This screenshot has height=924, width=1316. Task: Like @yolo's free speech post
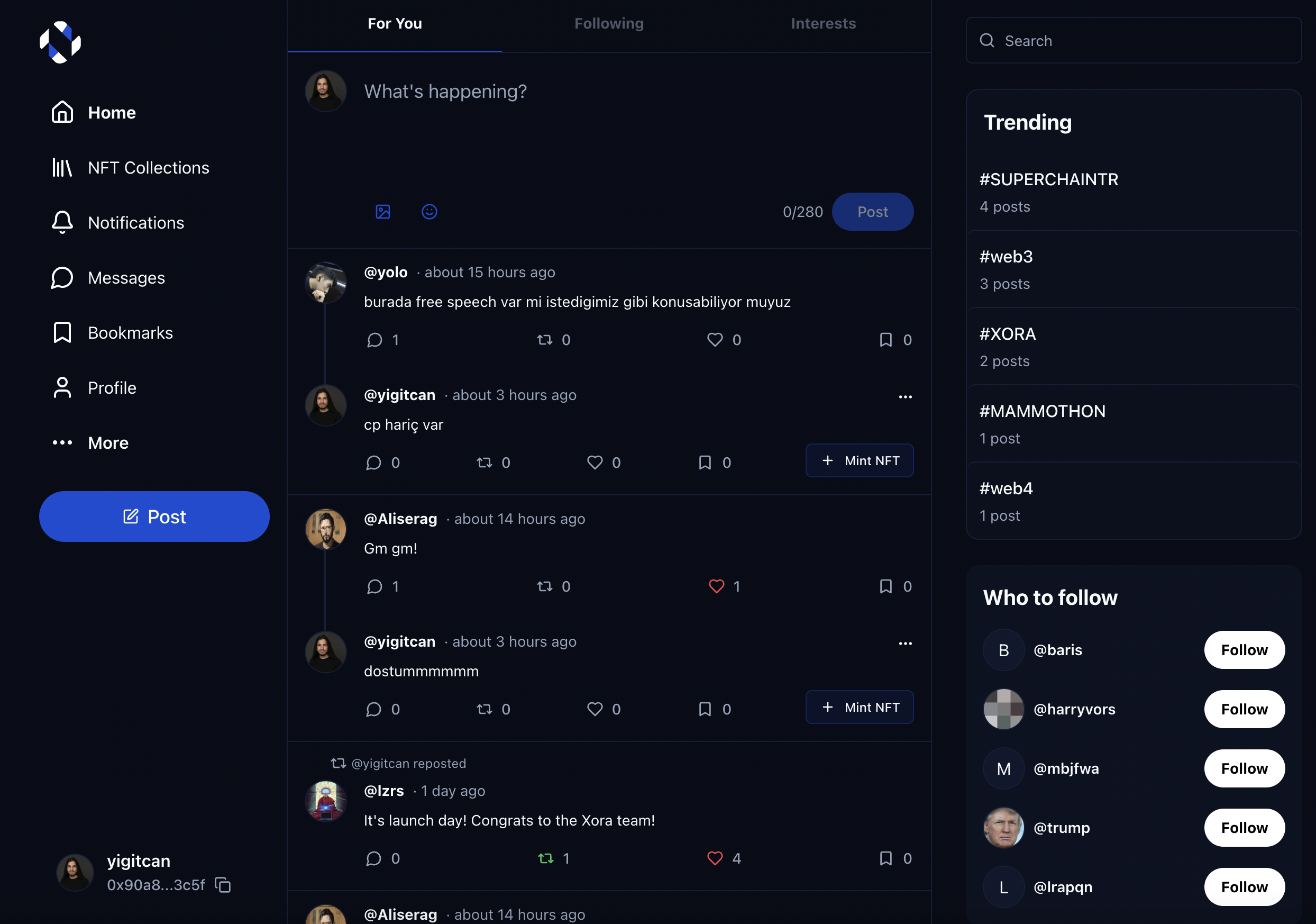(715, 340)
